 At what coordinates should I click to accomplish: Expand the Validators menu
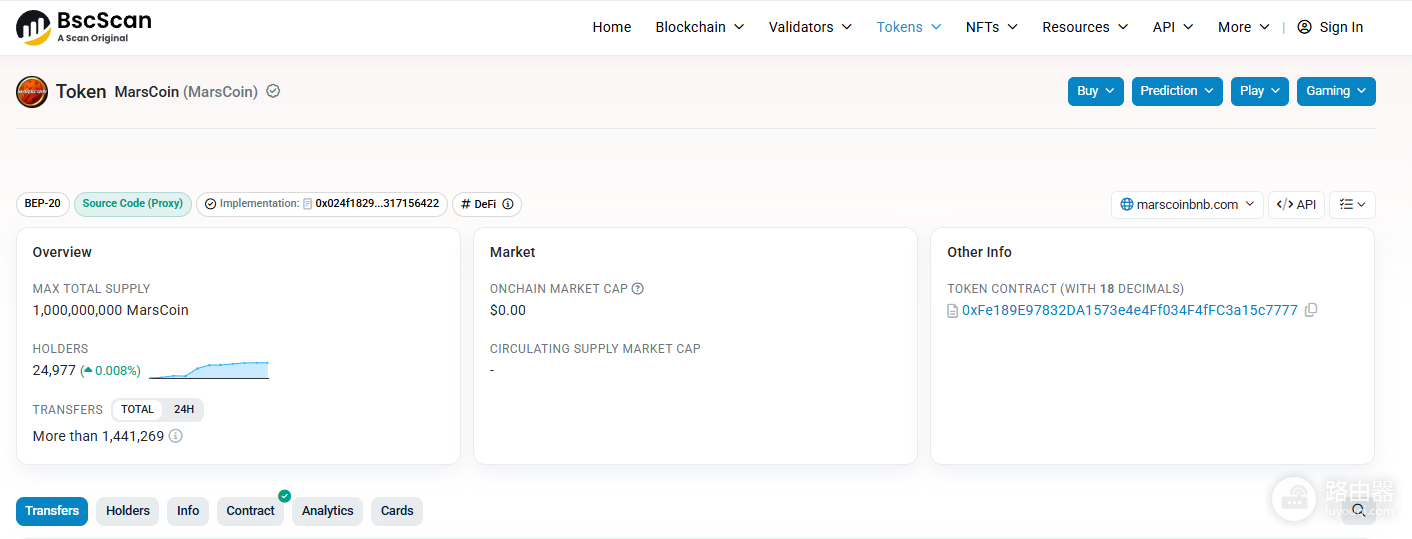[x=810, y=27]
